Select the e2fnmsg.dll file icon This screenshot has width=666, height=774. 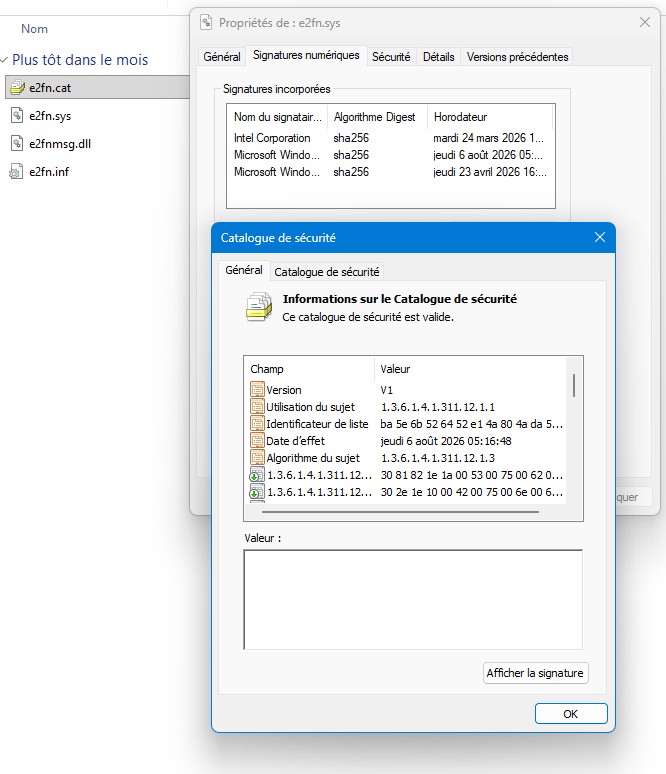[17, 144]
